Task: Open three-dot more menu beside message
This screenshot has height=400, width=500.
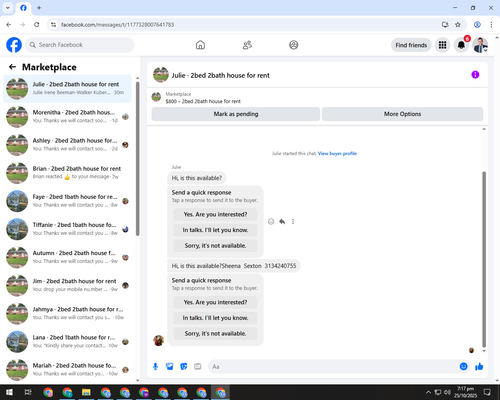Action: [x=293, y=221]
